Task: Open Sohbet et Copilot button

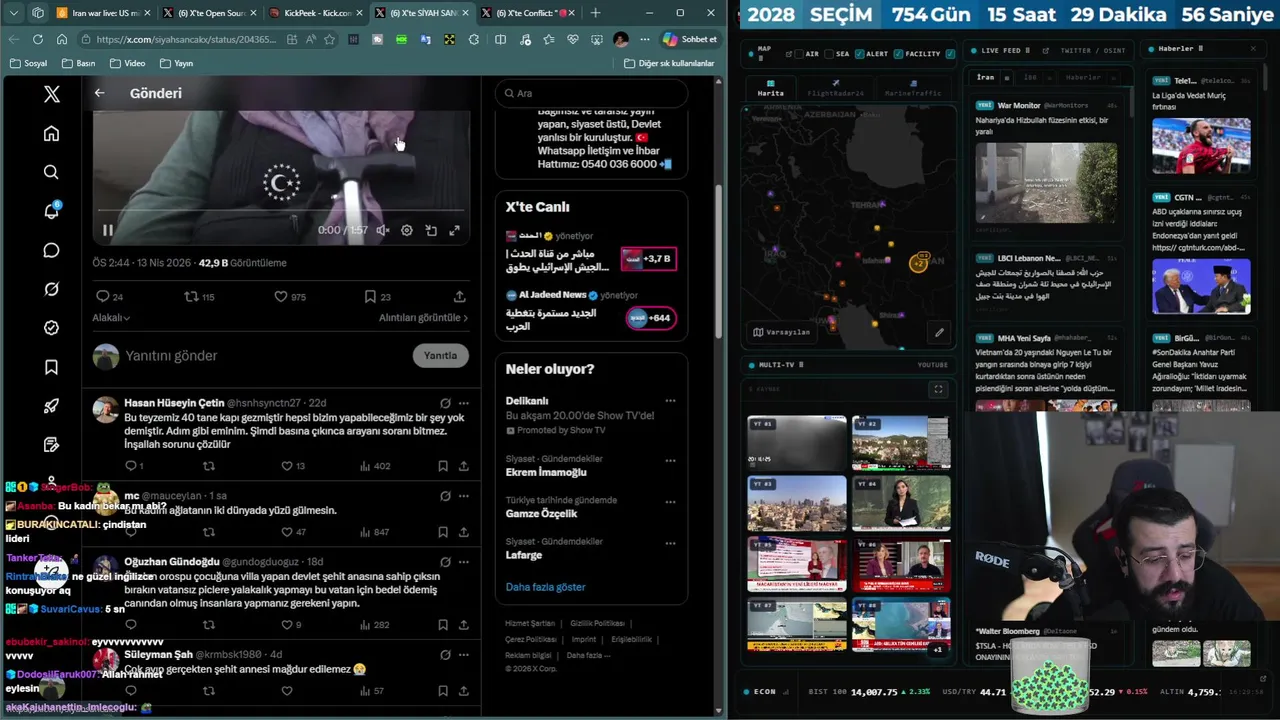Action: (690, 39)
